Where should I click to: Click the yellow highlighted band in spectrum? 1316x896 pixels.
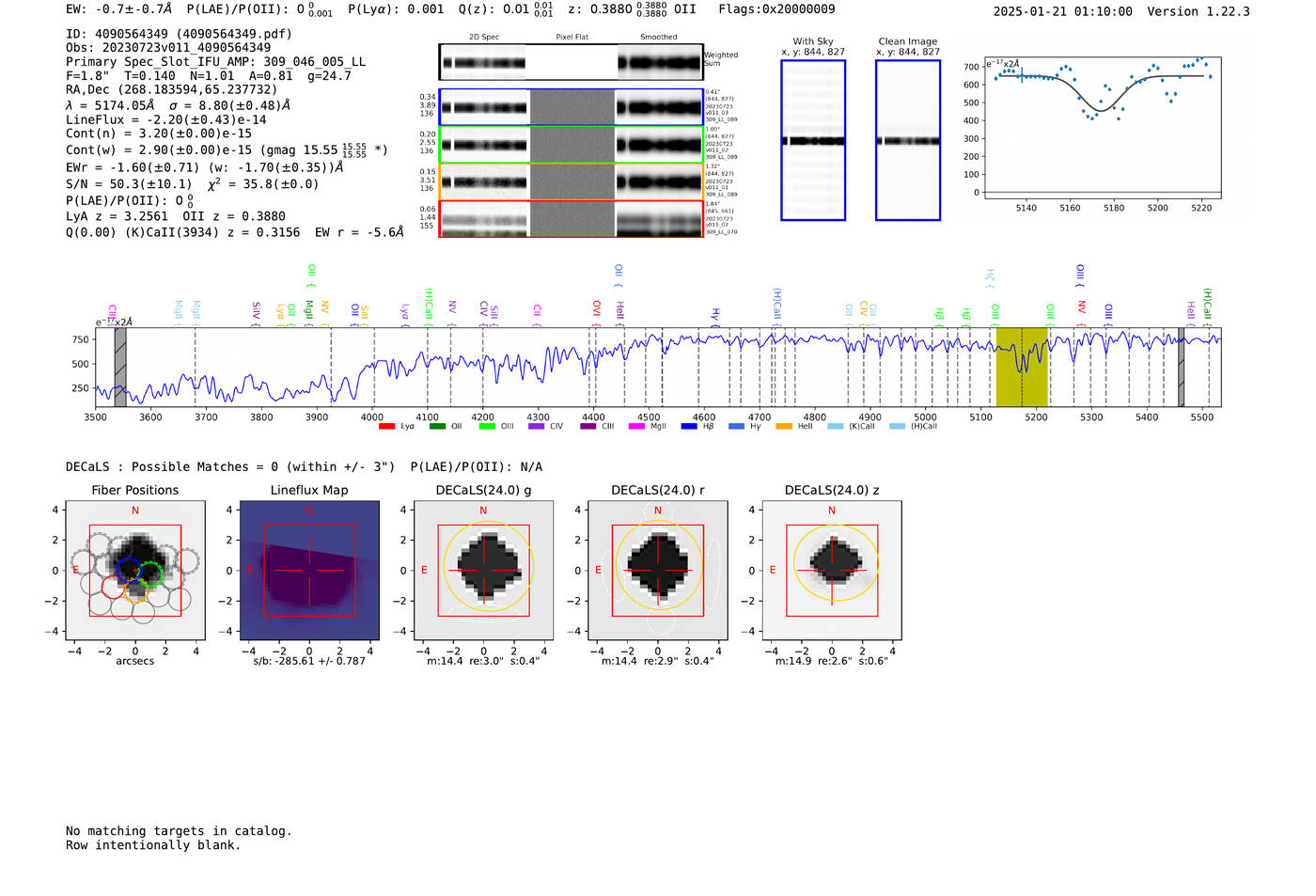click(x=1022, y=367)
